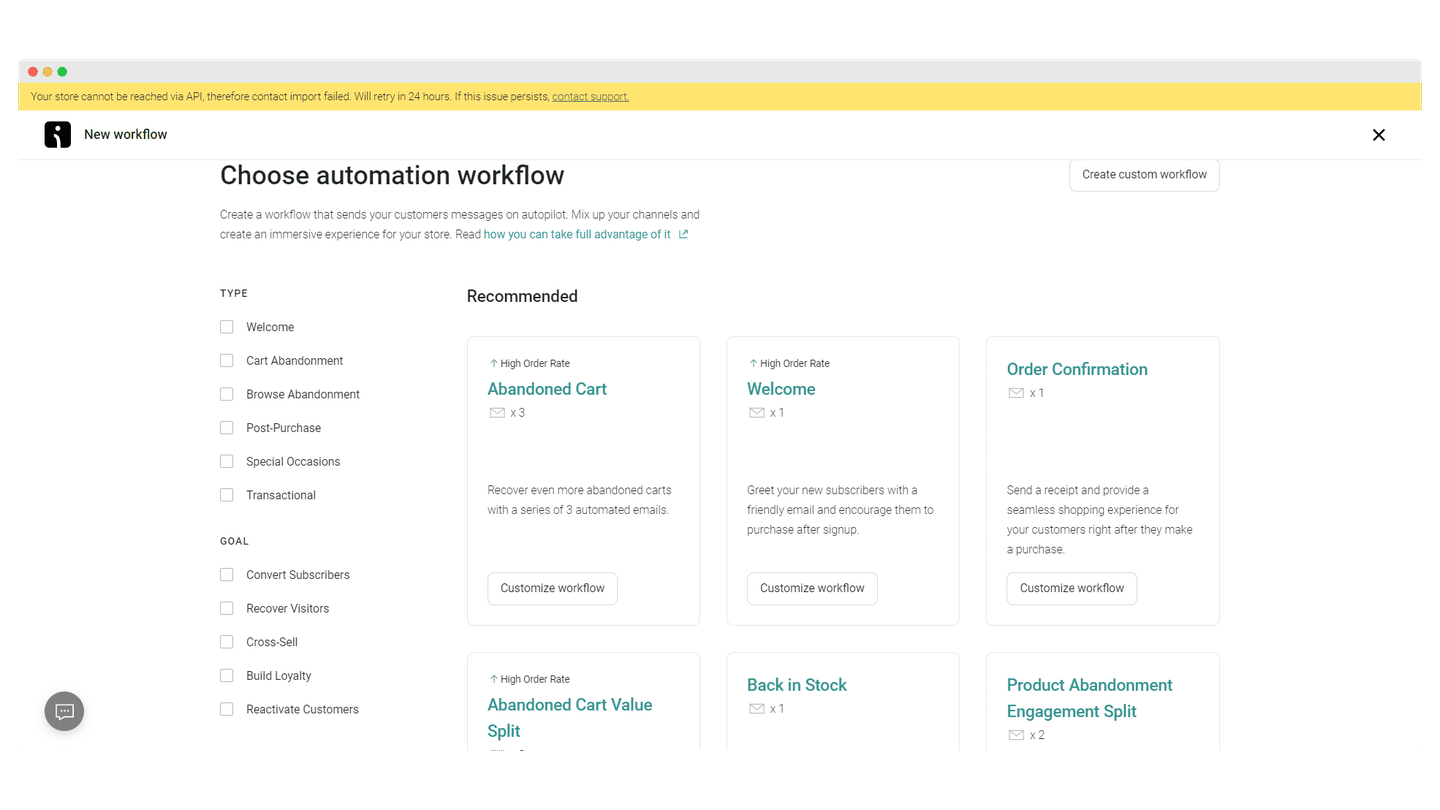The height and width of the screenshot is (810, 1440).
Task: Open the contact support link in banner
Action: point(590,97)
